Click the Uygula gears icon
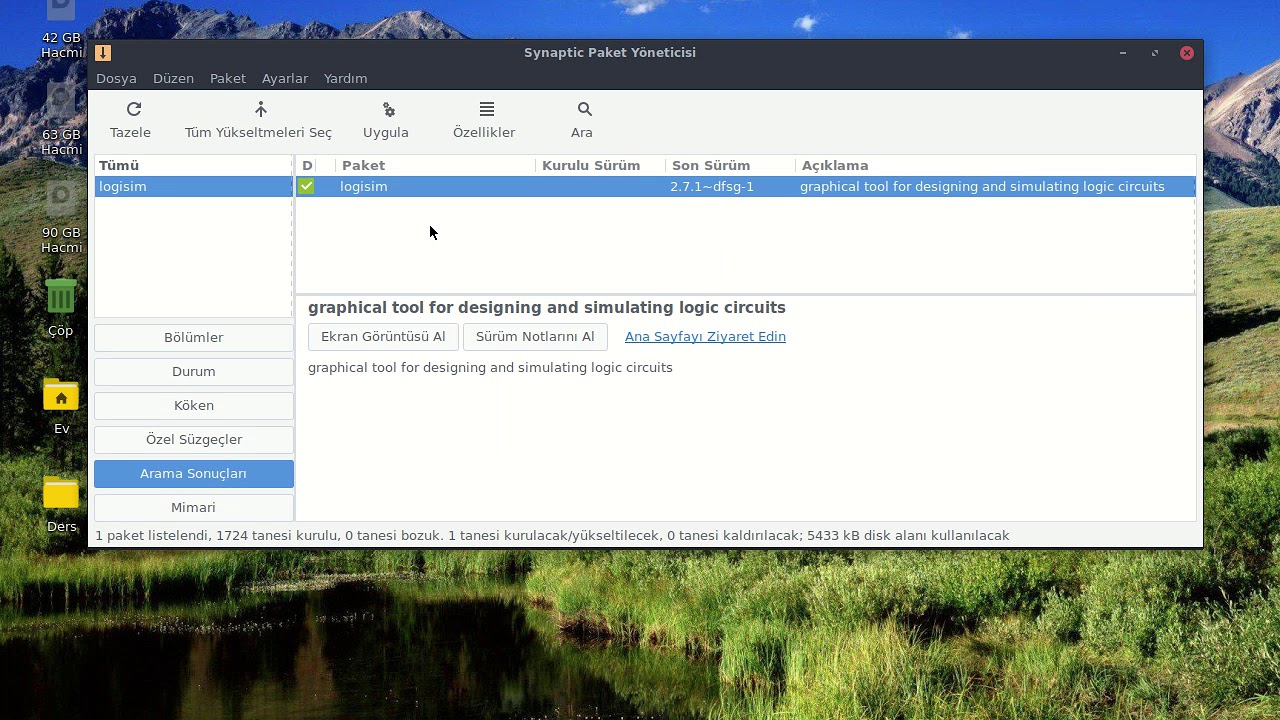 tap(389, 109)
